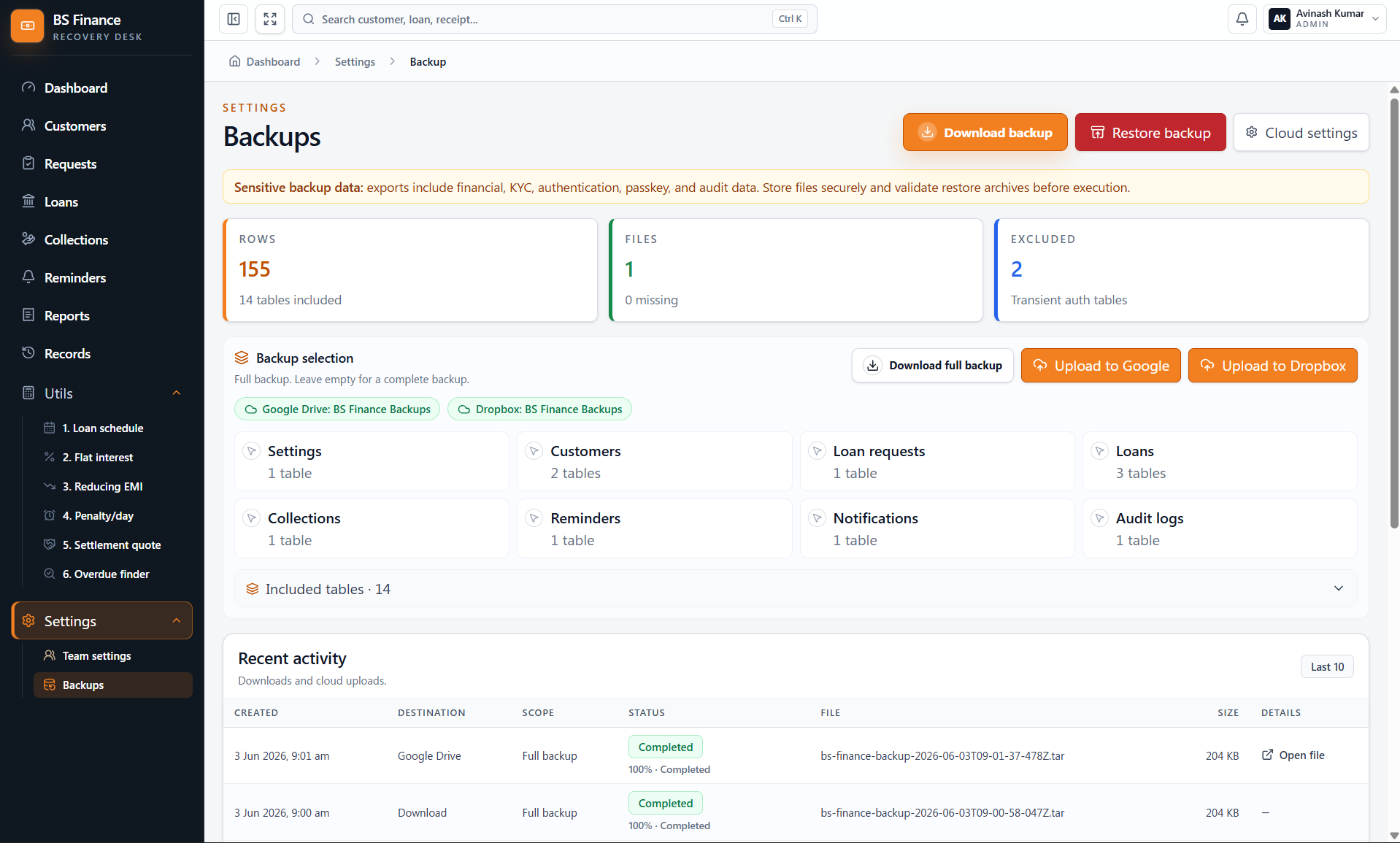This screenshot has width=1400, height=843.
Task: Click the Restore backup button
Action: point(1150,132)
